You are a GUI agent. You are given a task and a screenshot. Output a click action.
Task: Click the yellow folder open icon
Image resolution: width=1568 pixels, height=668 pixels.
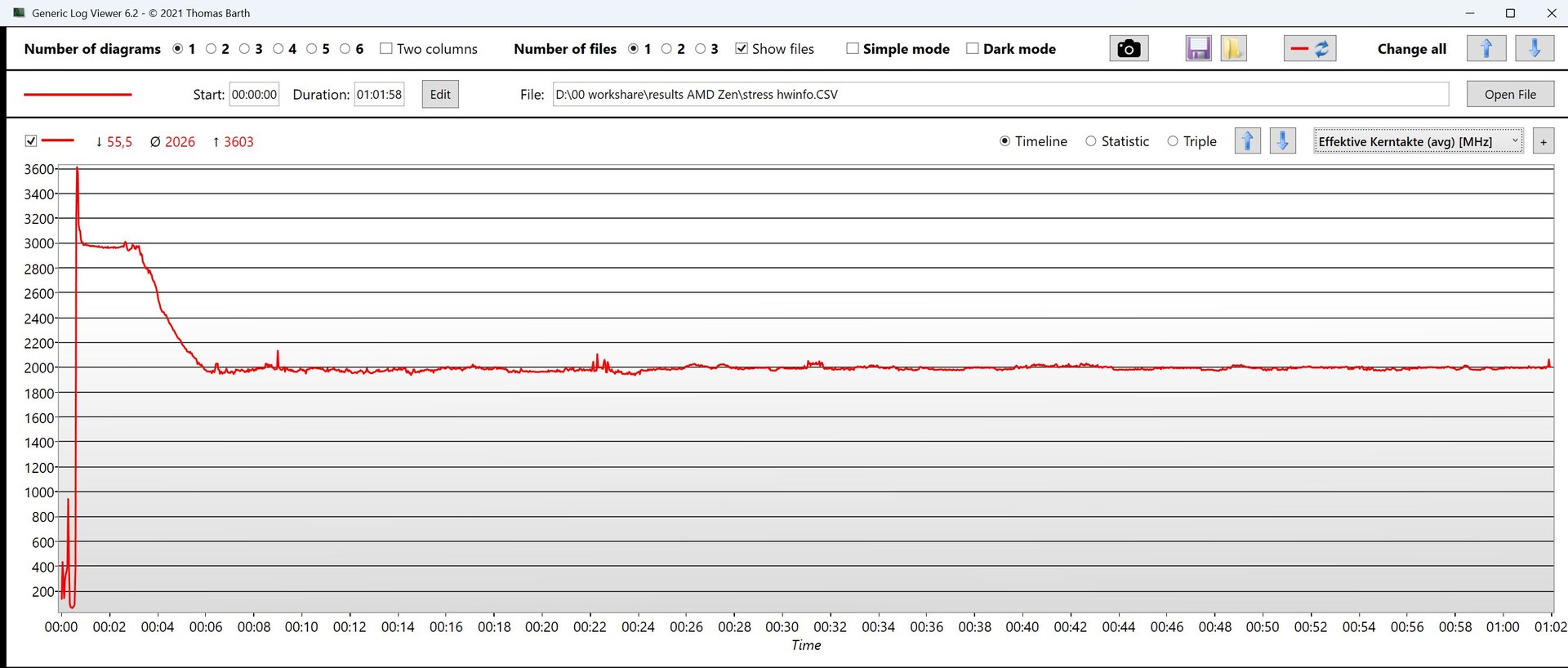point(1232,49)
